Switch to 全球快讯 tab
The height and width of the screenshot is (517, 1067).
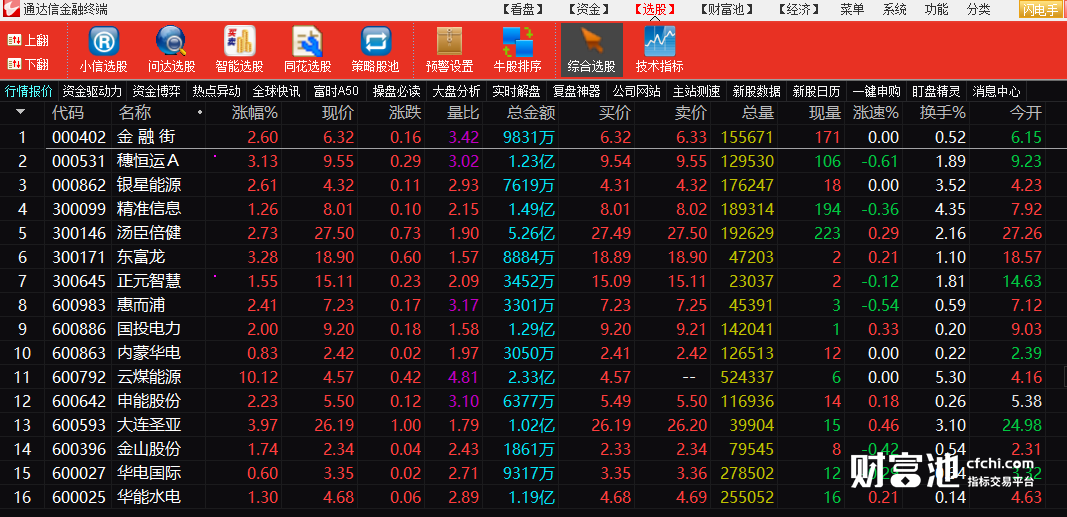click(276, 92)
